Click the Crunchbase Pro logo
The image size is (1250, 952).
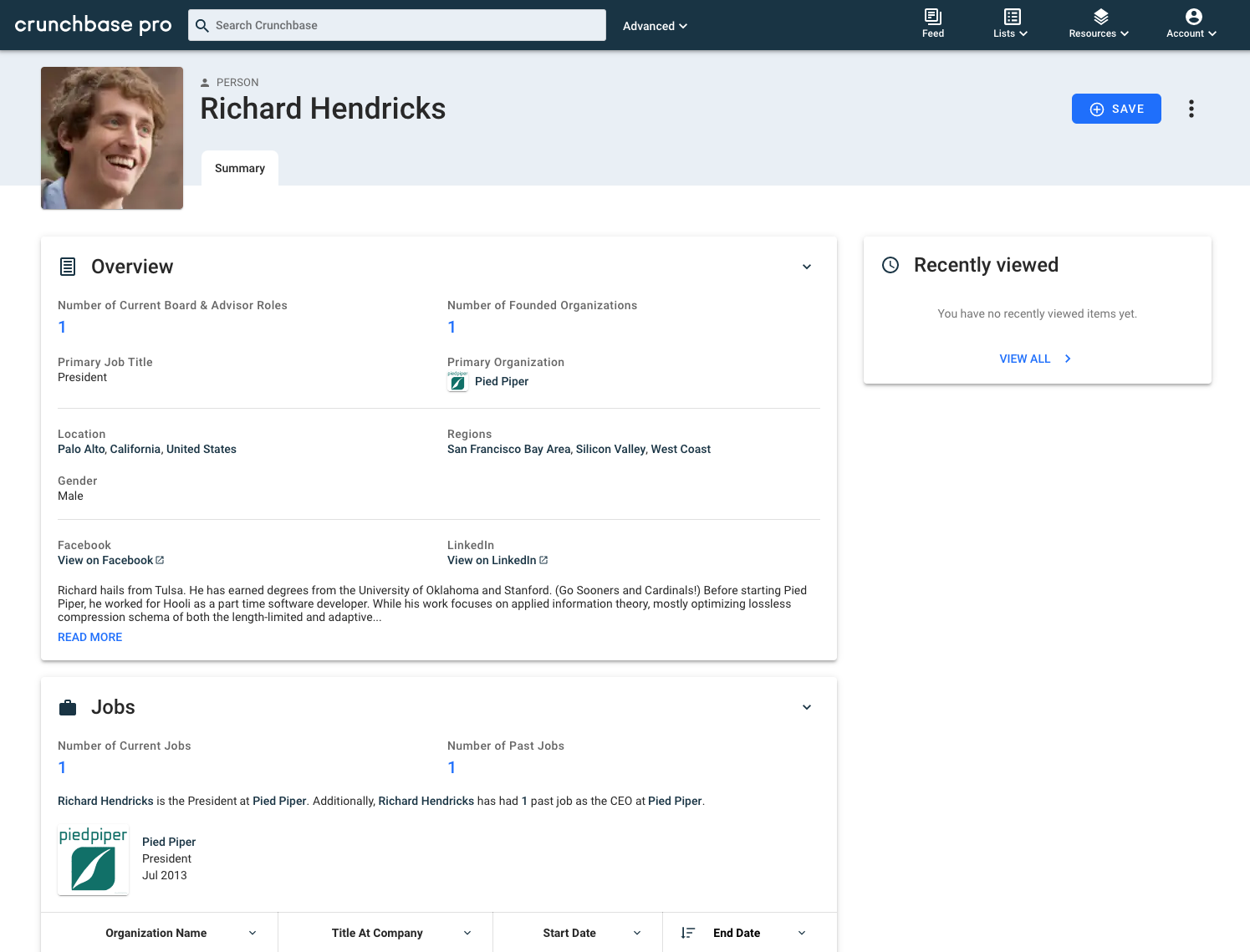tap(93, 25)
